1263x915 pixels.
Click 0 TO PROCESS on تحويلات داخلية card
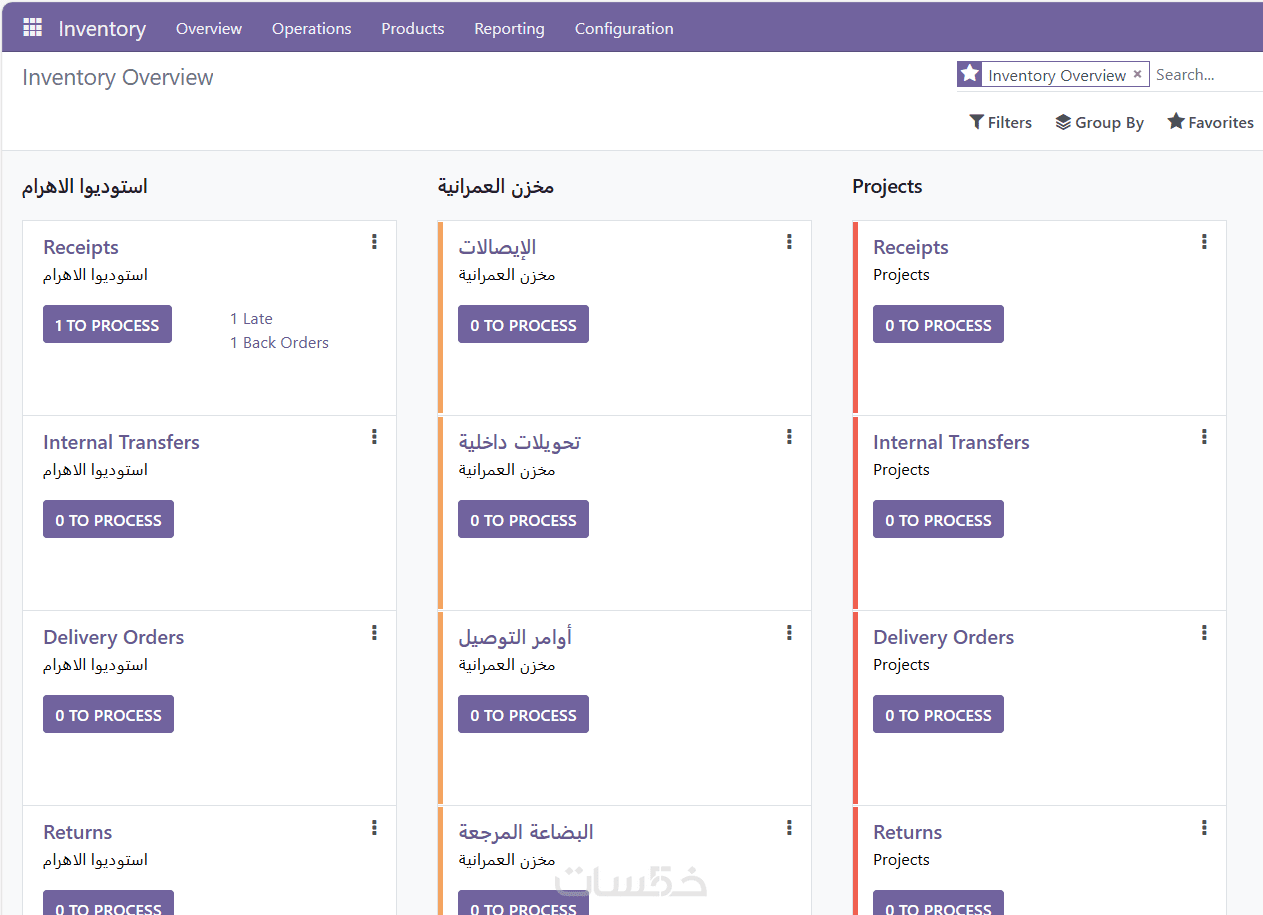pyautogui.click(x=523, y=519)
